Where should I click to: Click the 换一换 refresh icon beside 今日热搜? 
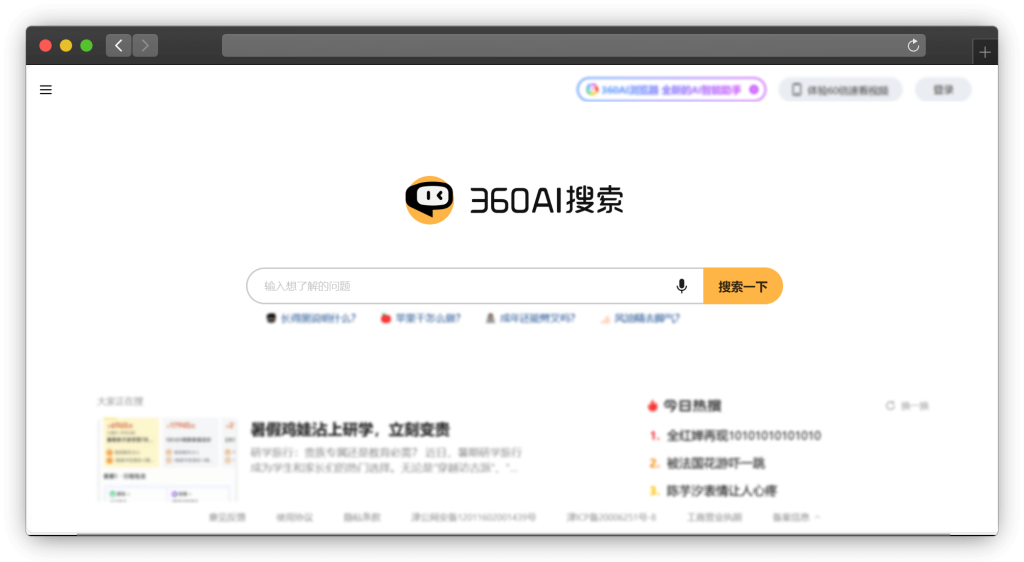click(889, 406)
